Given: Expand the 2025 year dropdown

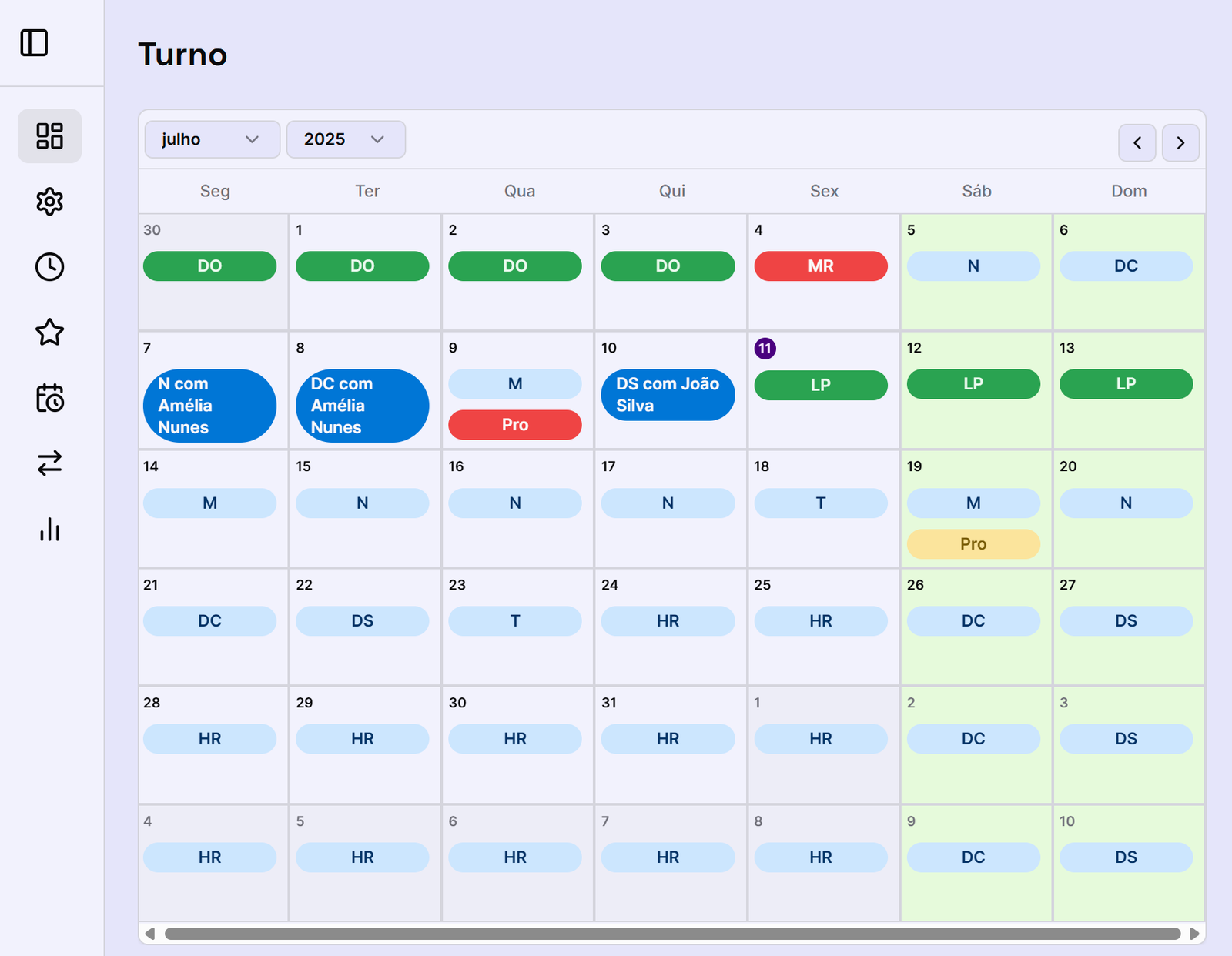Looking at the screenshot, I should [x=346, y=139].
